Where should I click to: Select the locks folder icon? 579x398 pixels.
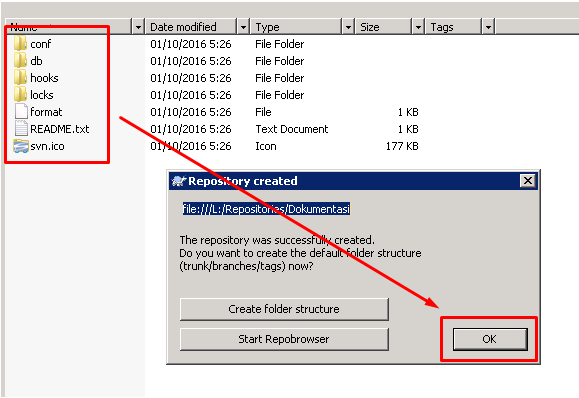pos(20,95)
